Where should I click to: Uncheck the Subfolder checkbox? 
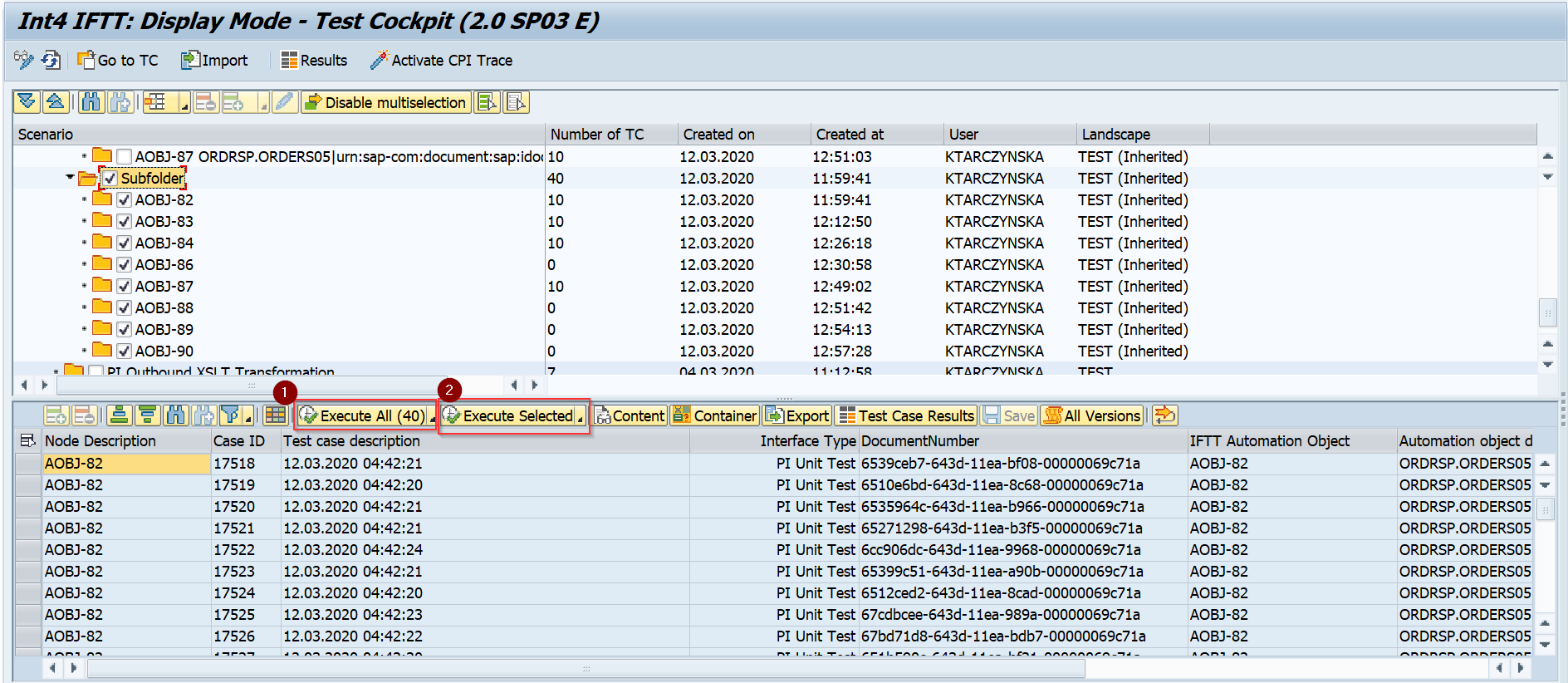pyautogui.click(x=110, y=179)
